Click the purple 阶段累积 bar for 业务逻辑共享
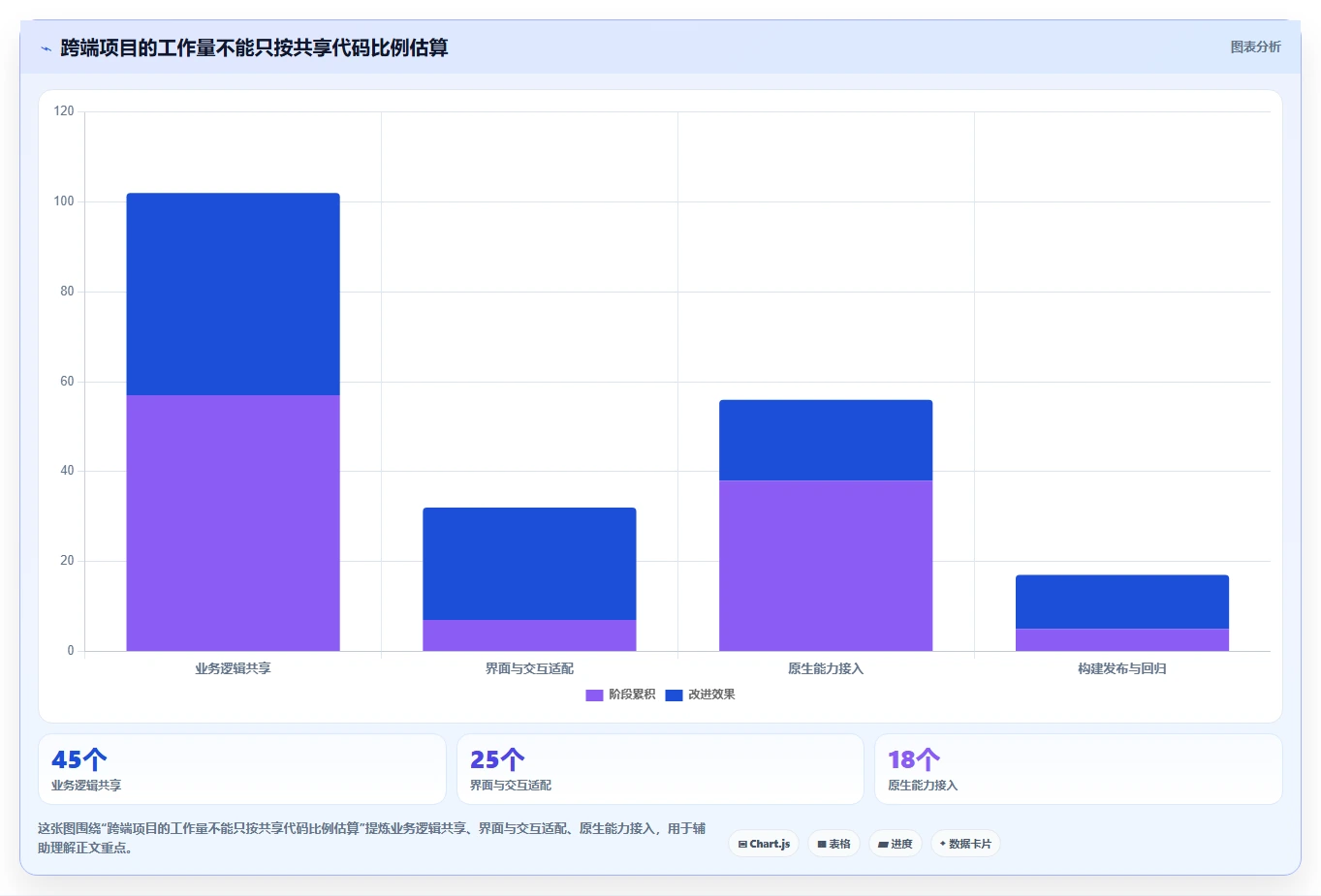 click(x=233, y=523)
